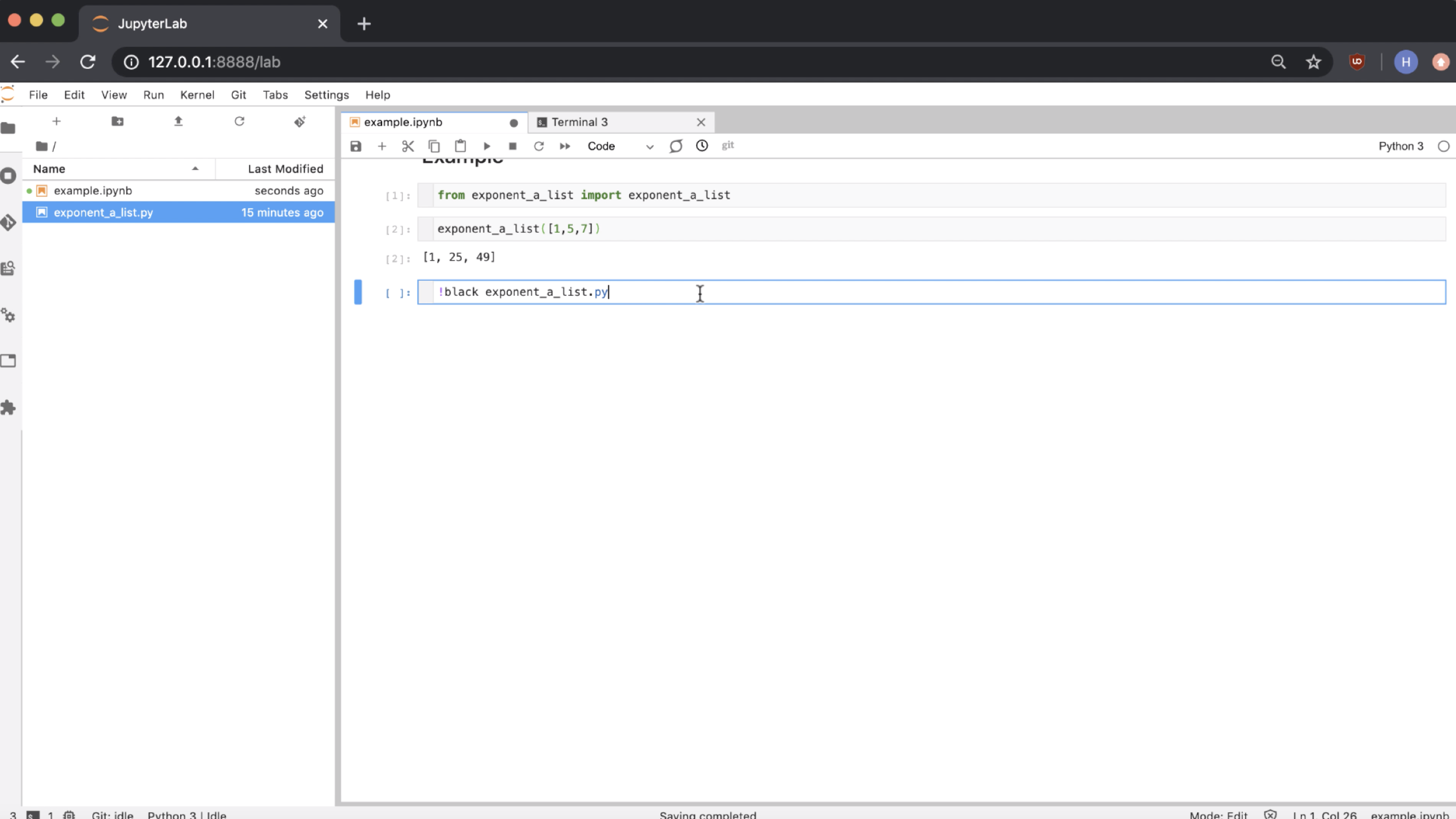Restart kernel and run all cells

[565, 146]
